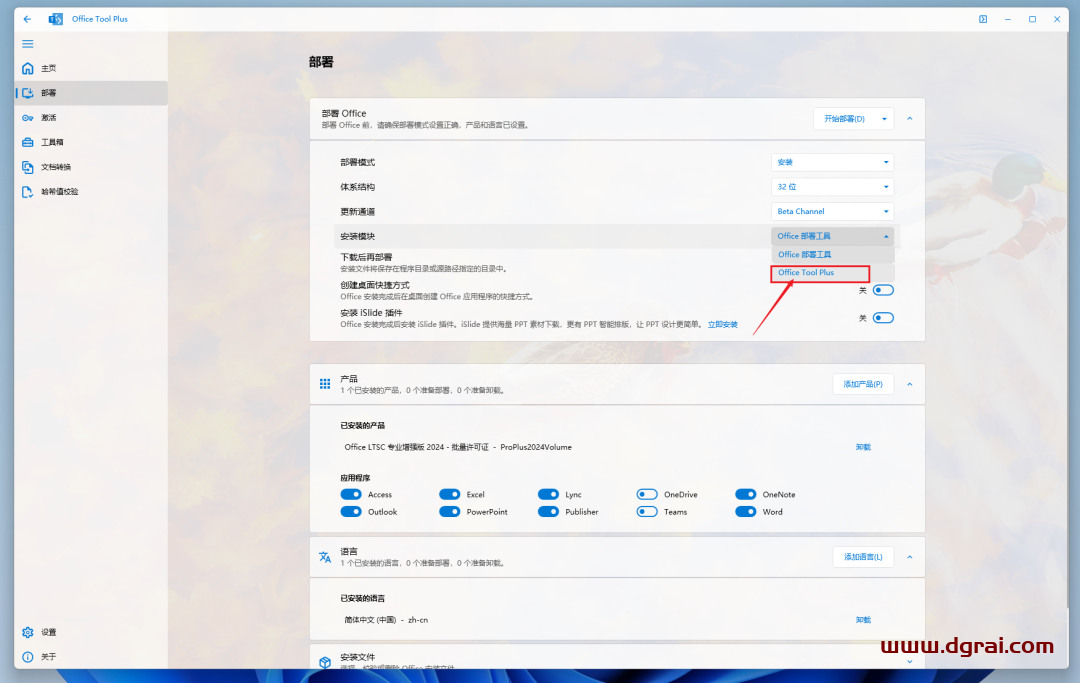Click the key icon for activation
This screenshot has height=683, width=1080.
pyautogui.click(x=28, y=118)
